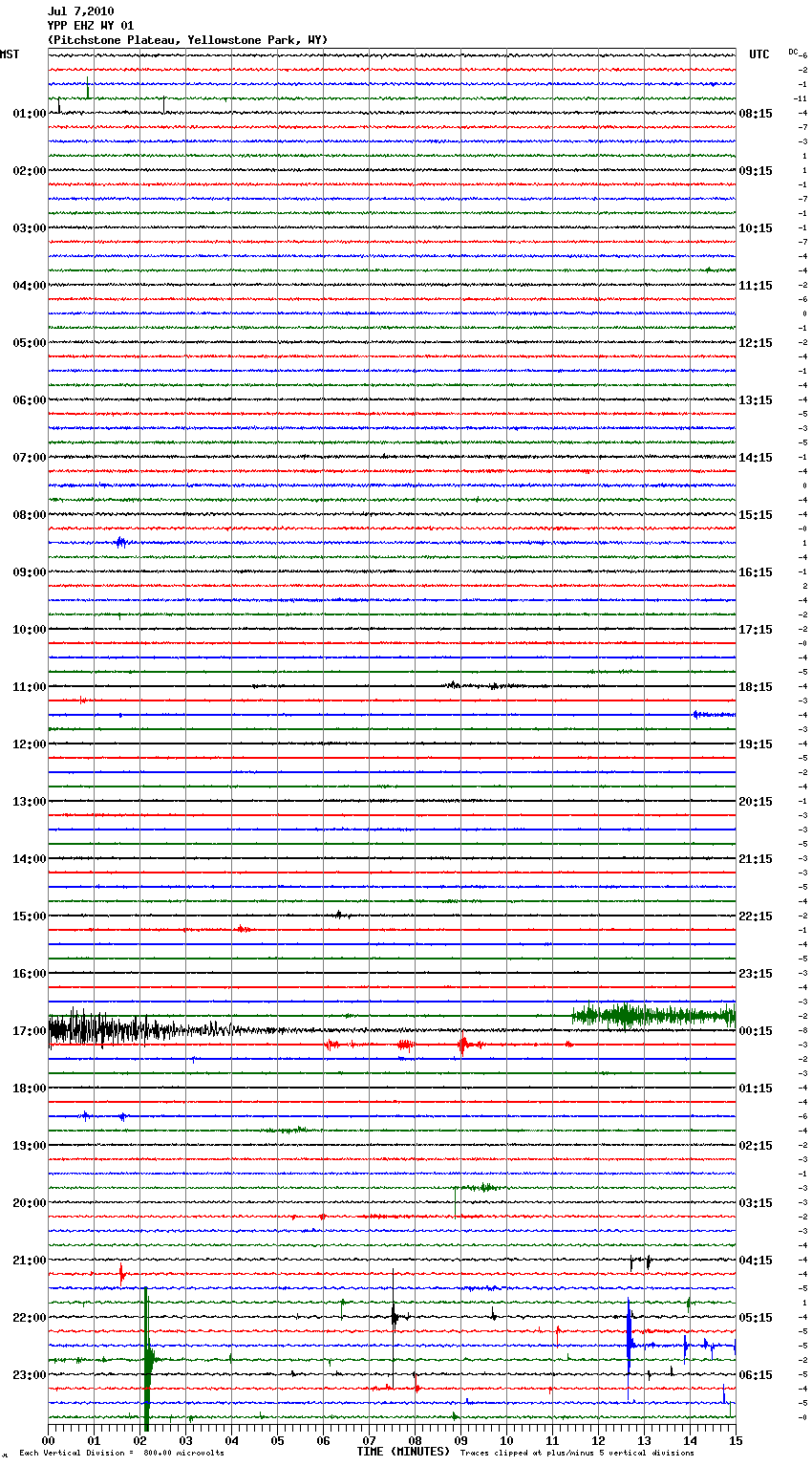Click minute tick label '10' on the time axis
This screenshot has height=1466, width=812.
pos(506,1440)
